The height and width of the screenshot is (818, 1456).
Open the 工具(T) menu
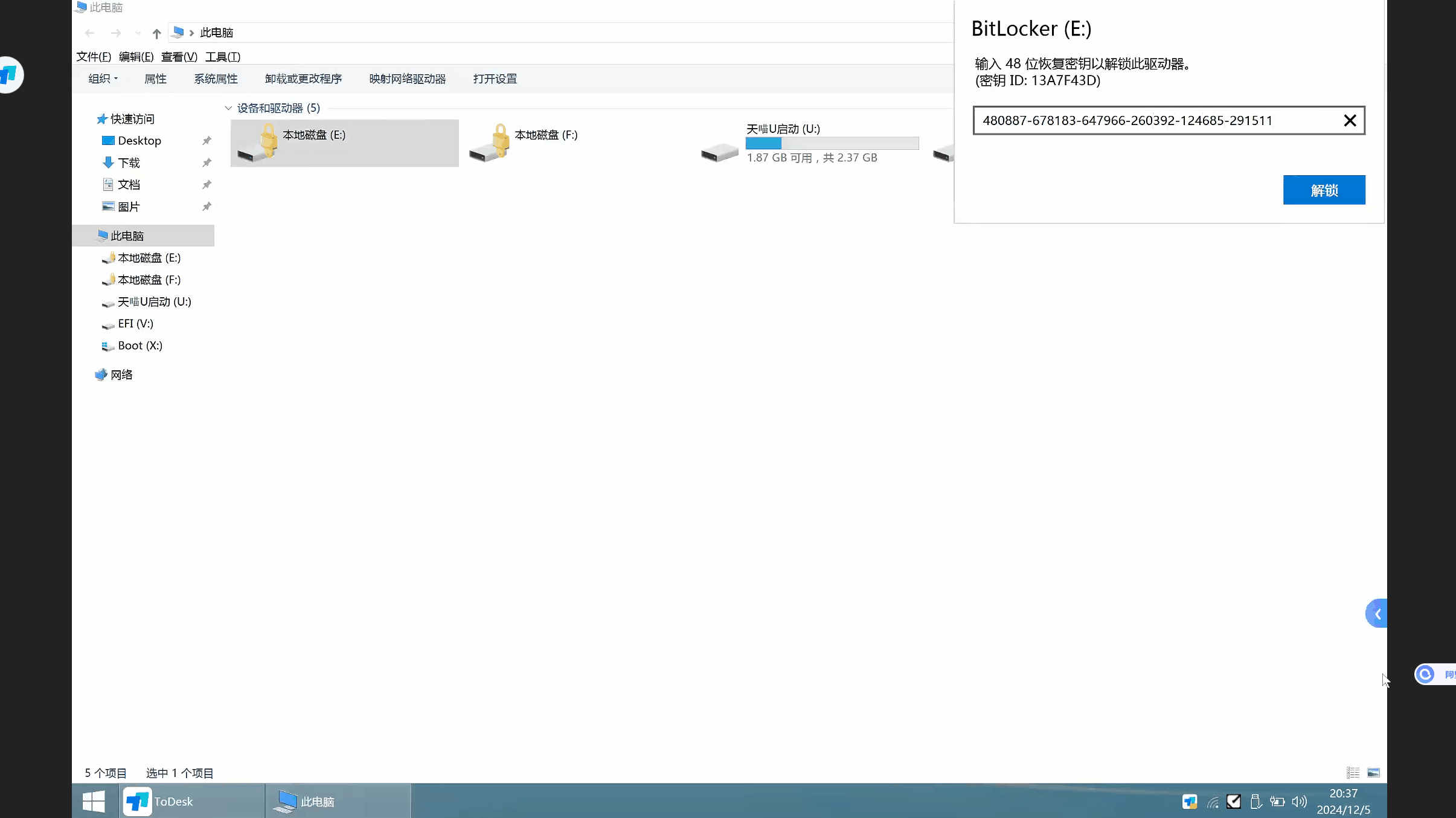(x=223, y=57)
